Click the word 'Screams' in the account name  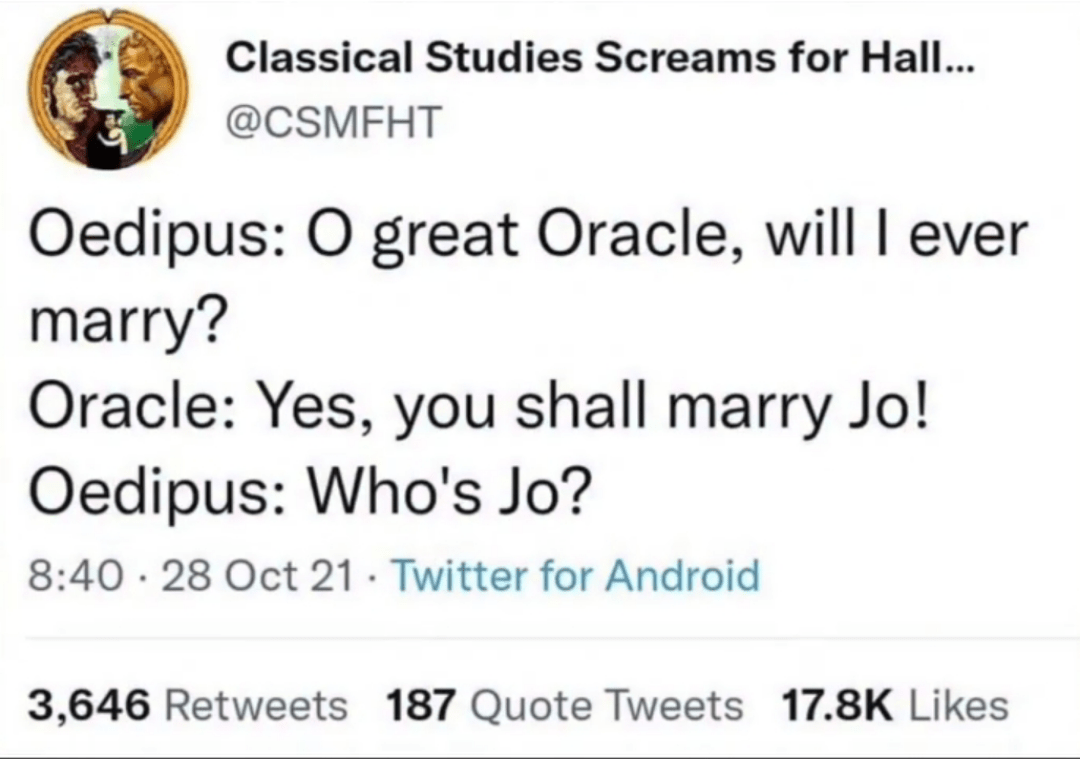[x=685, y=58]
